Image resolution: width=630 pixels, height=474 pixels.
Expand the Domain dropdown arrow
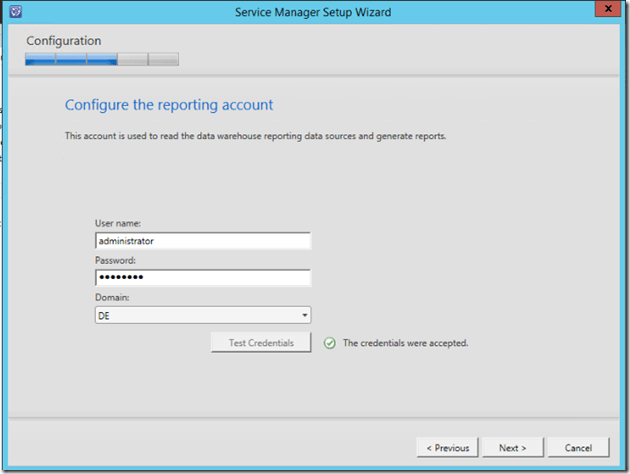(303, 315)
